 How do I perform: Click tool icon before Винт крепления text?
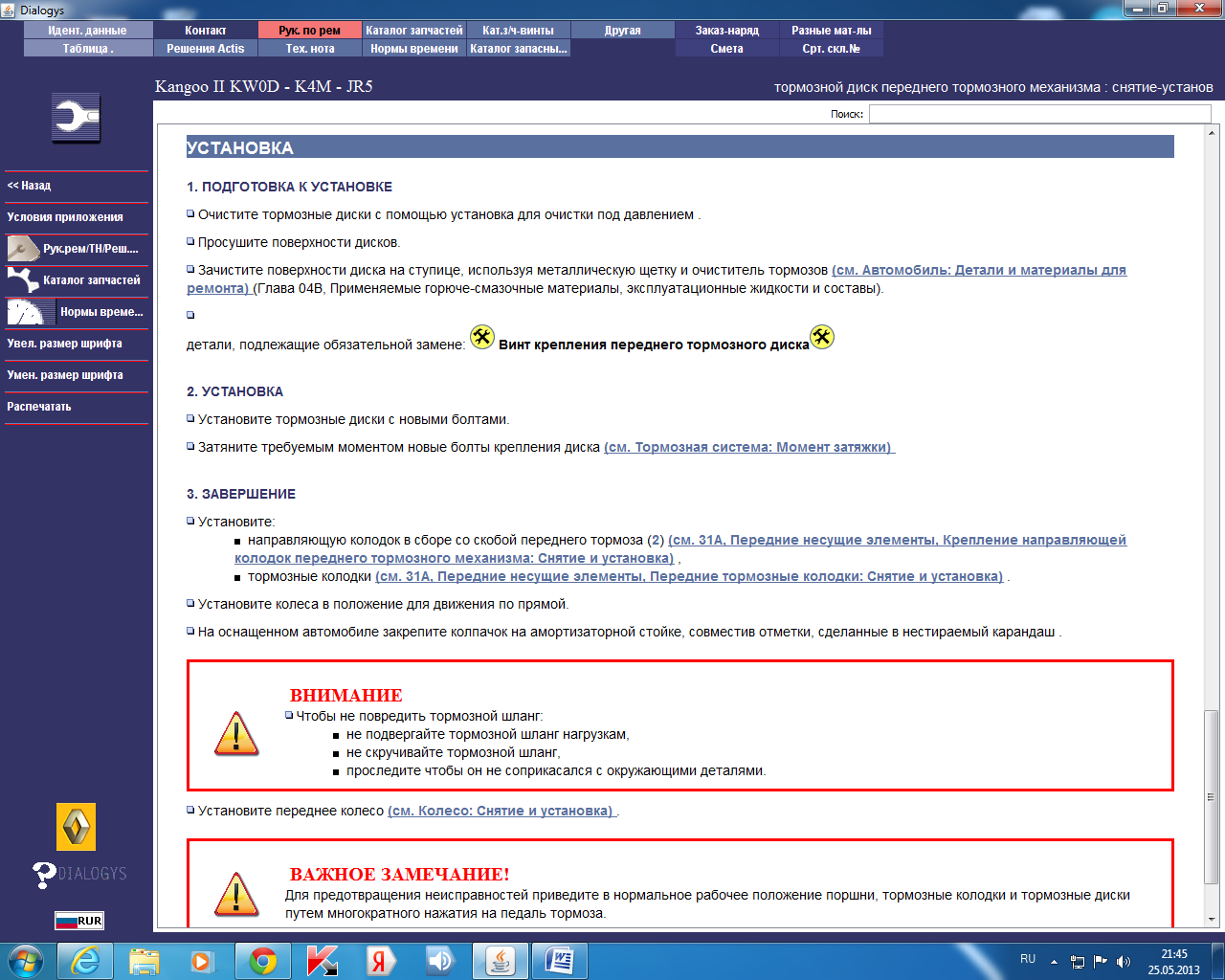pos(482,337)
